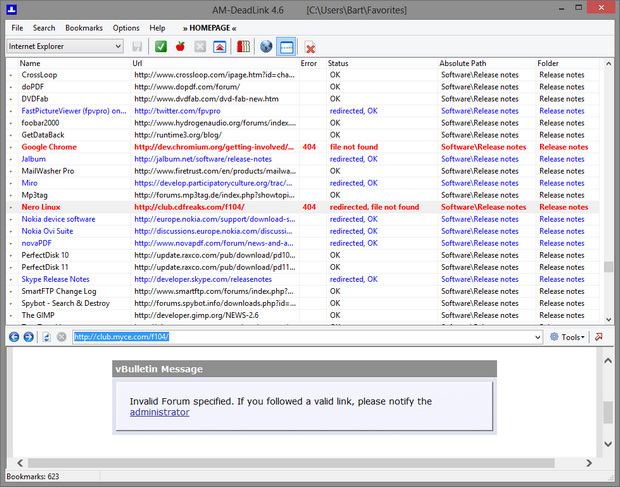Viewport: 620px width, 487px height.
Task: Select the Nokia Ovi Suite bookmark
Action: 47,231
